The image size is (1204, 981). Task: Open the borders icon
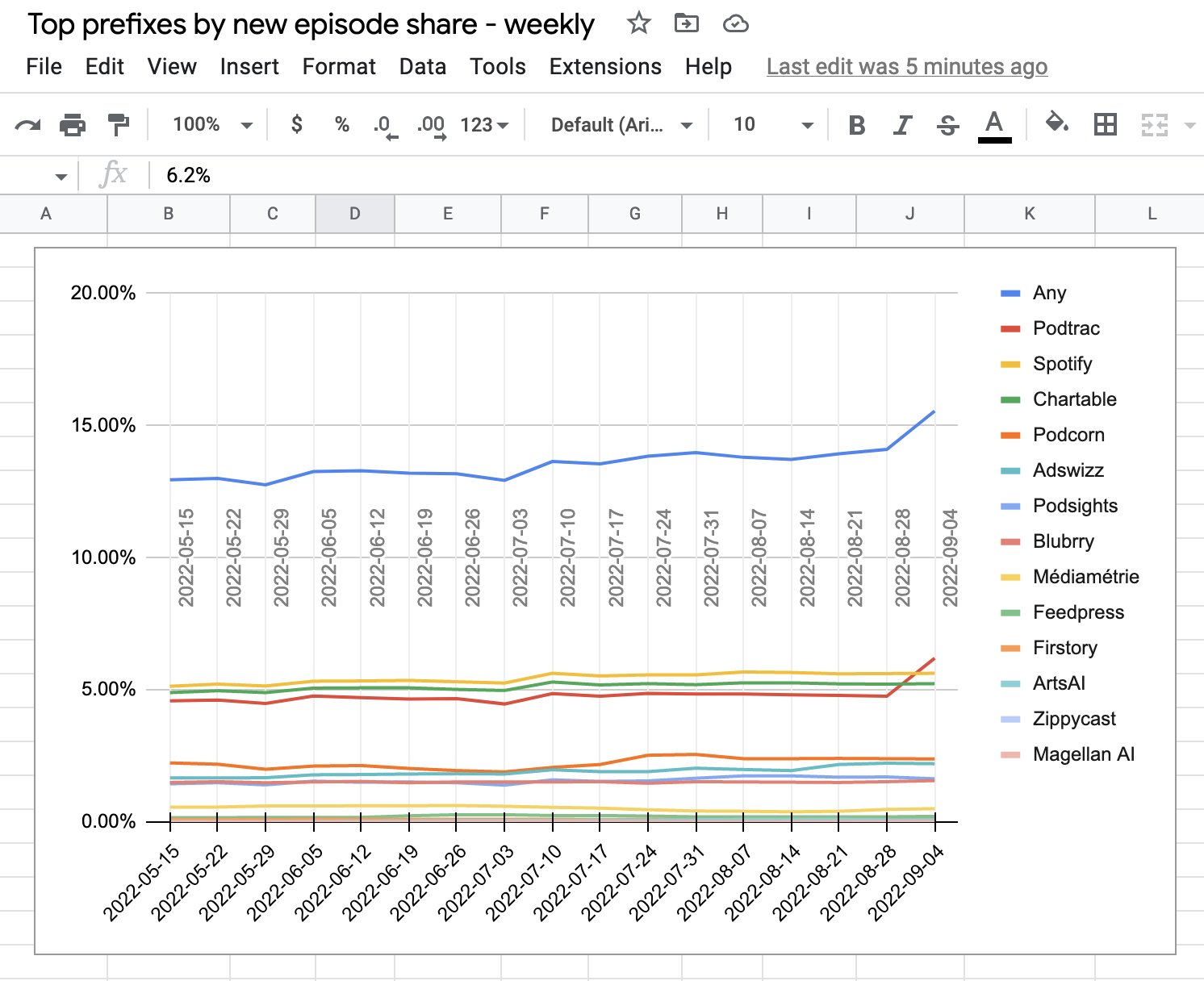click(1105, 124)
